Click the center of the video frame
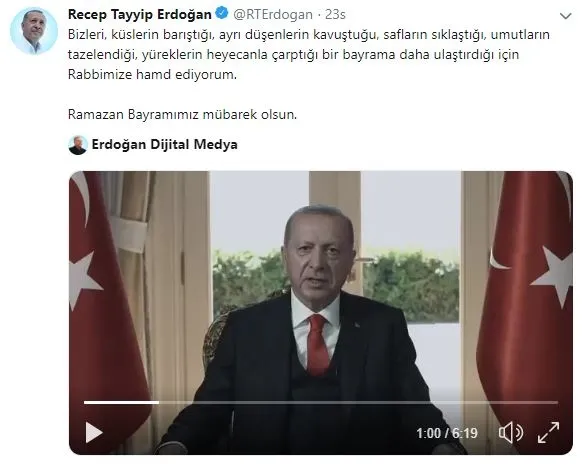 click(x=321, y=312)
